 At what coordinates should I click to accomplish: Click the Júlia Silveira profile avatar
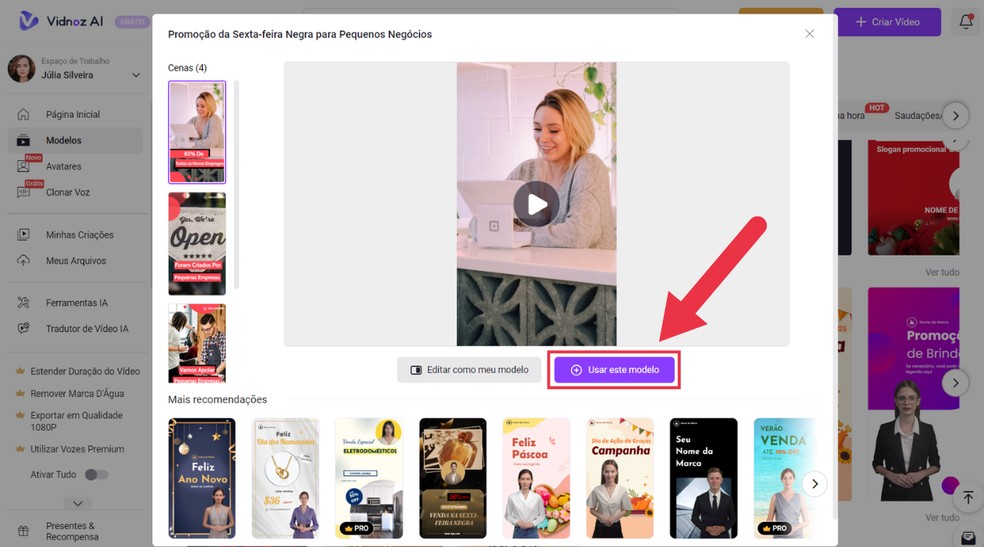coord(21,68)
